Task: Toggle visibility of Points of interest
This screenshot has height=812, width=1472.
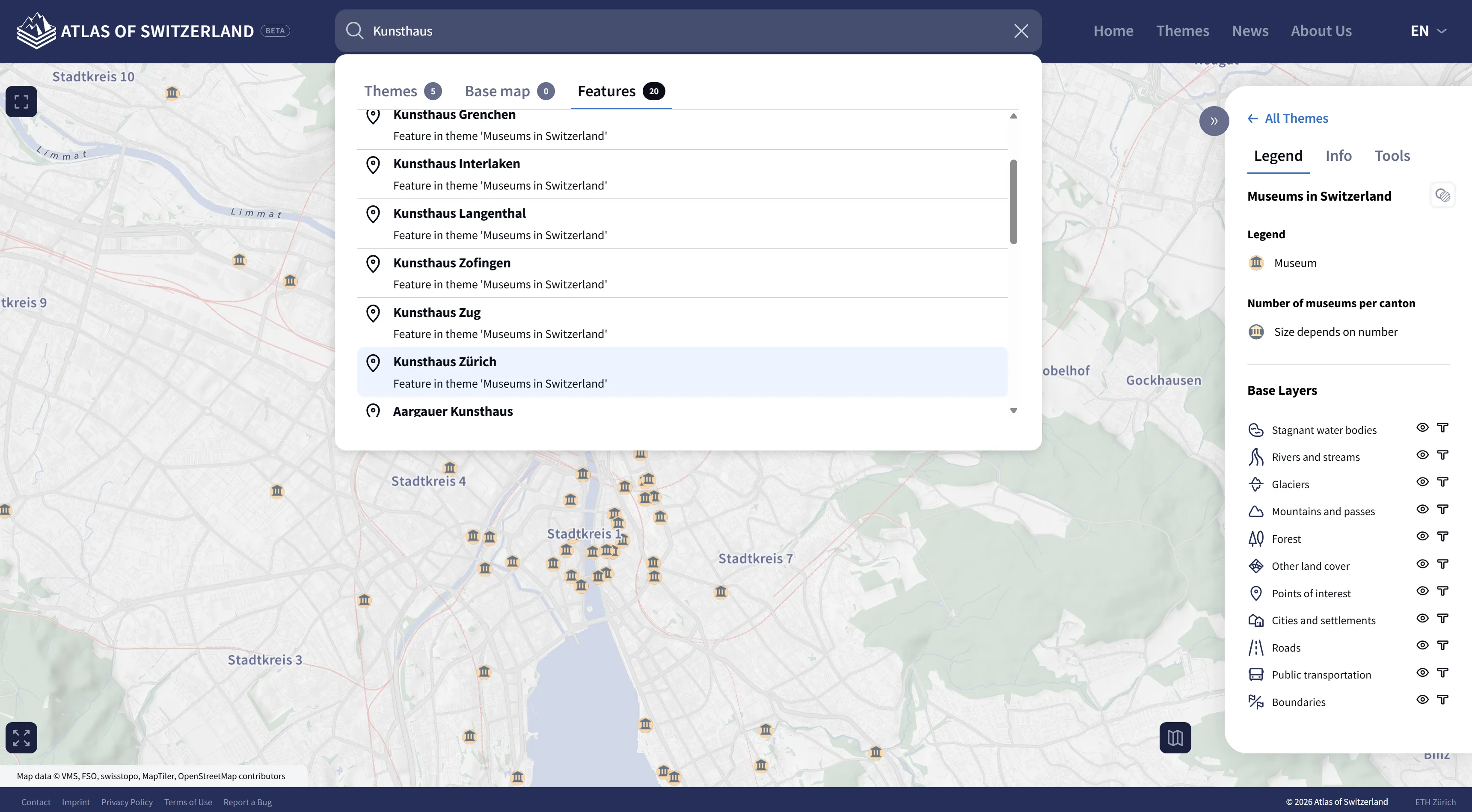Action: 1422,591
